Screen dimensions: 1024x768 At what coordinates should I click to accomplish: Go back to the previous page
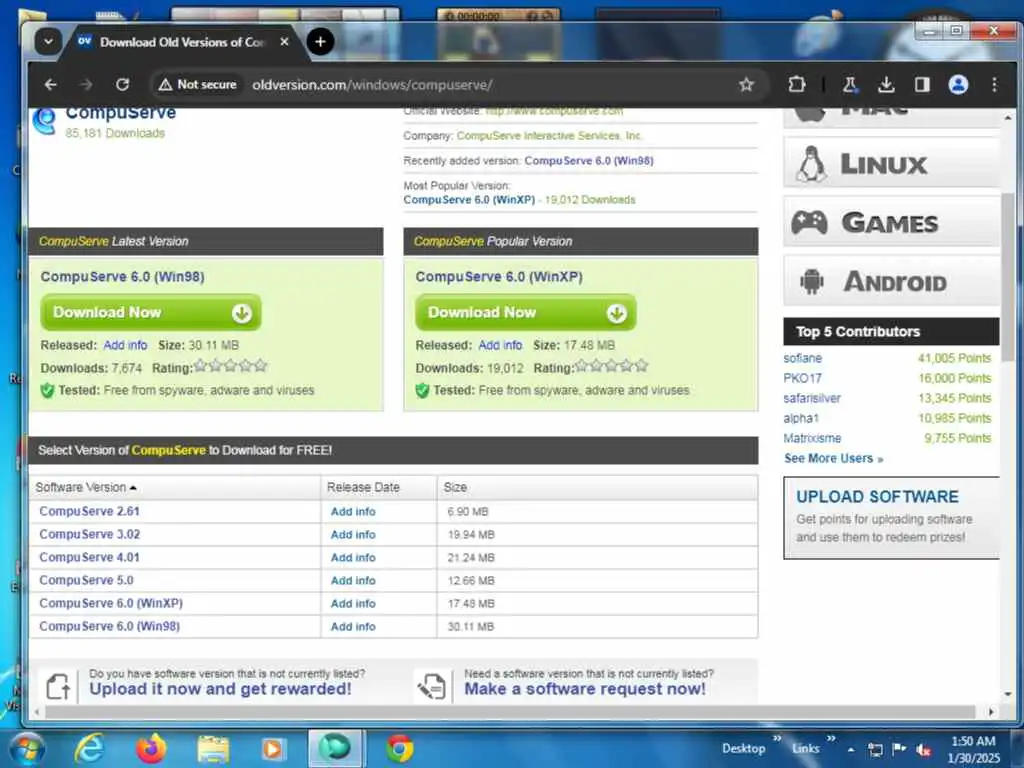50,84
